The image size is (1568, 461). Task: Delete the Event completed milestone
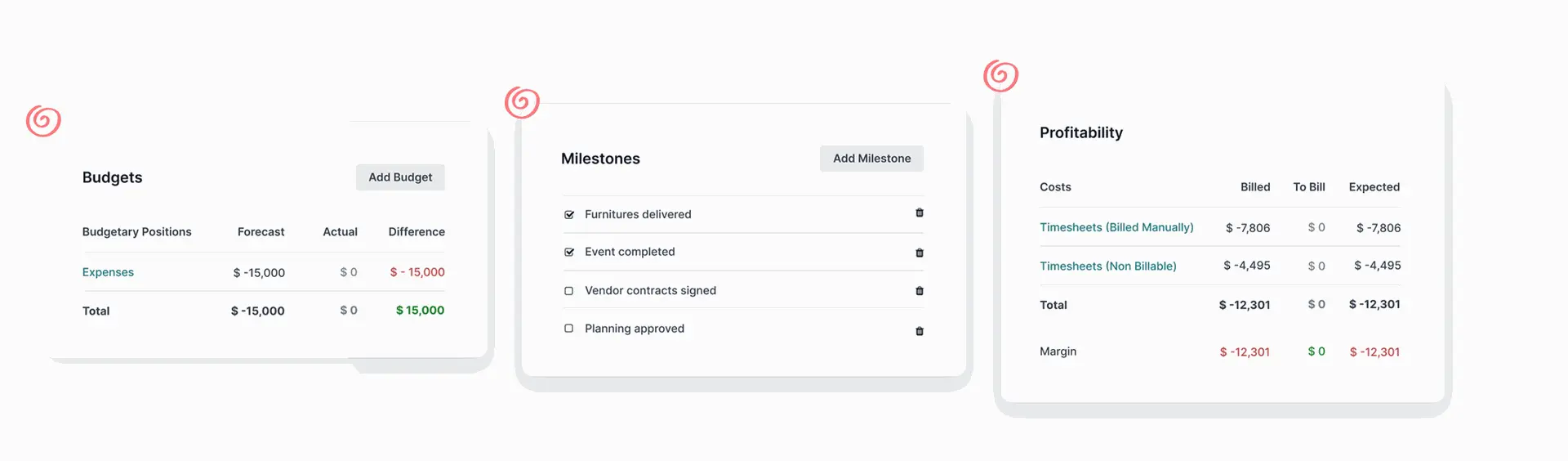[920, 253]
